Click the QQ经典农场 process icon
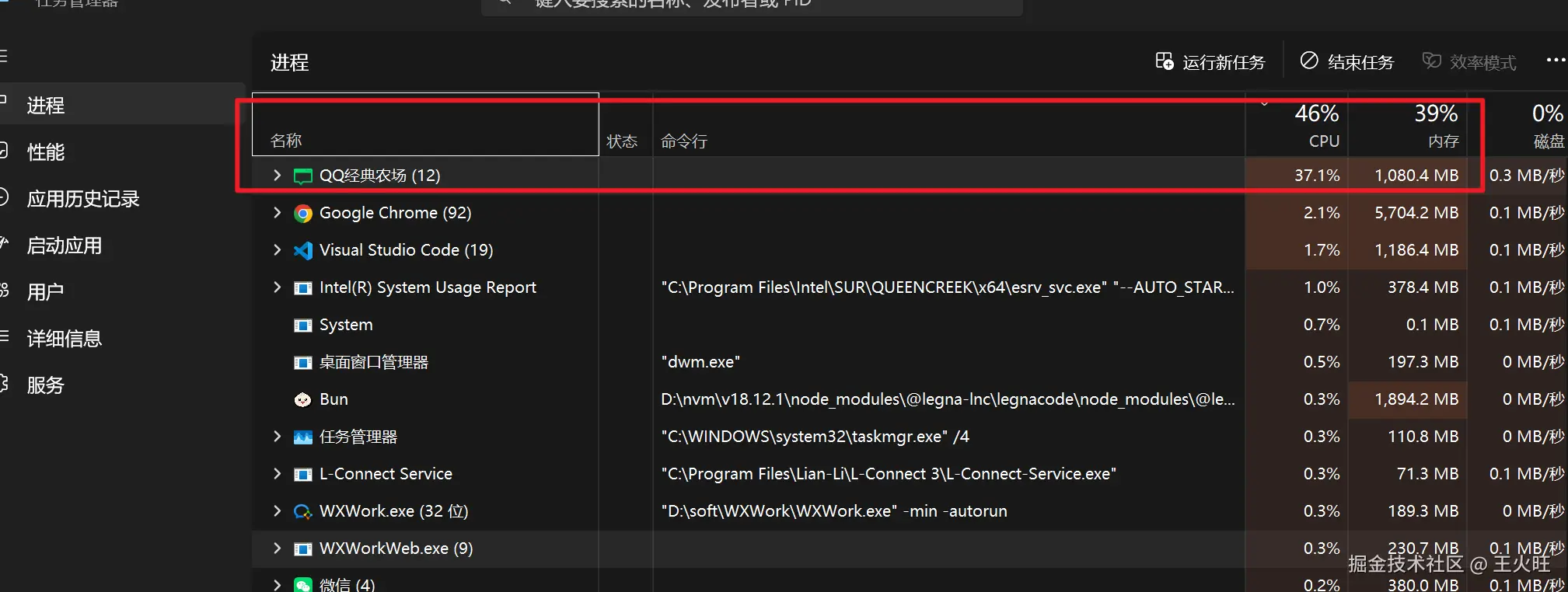The height and width of the screenshot is (592, 1568). [303, 176]
